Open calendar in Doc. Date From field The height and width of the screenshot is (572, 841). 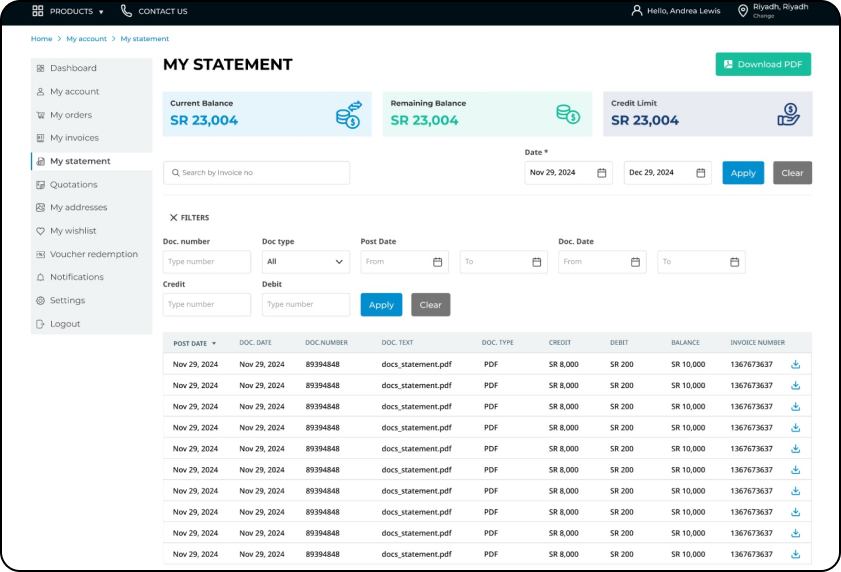(636, 262)
